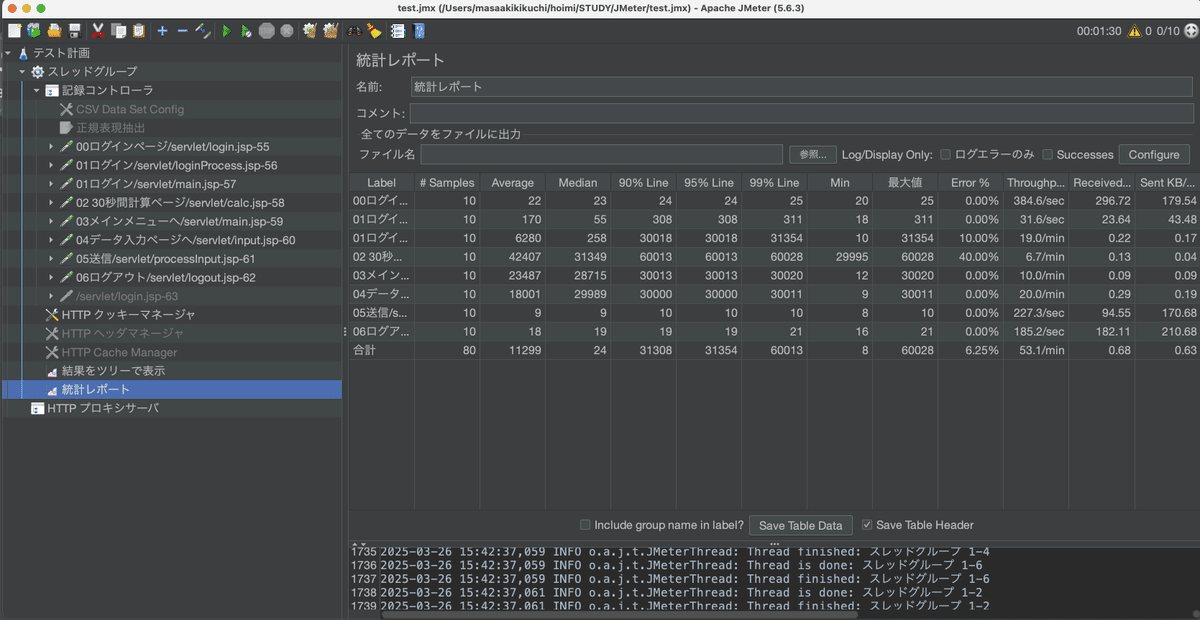Open the log viewer warning triangle

[1134, 31]
